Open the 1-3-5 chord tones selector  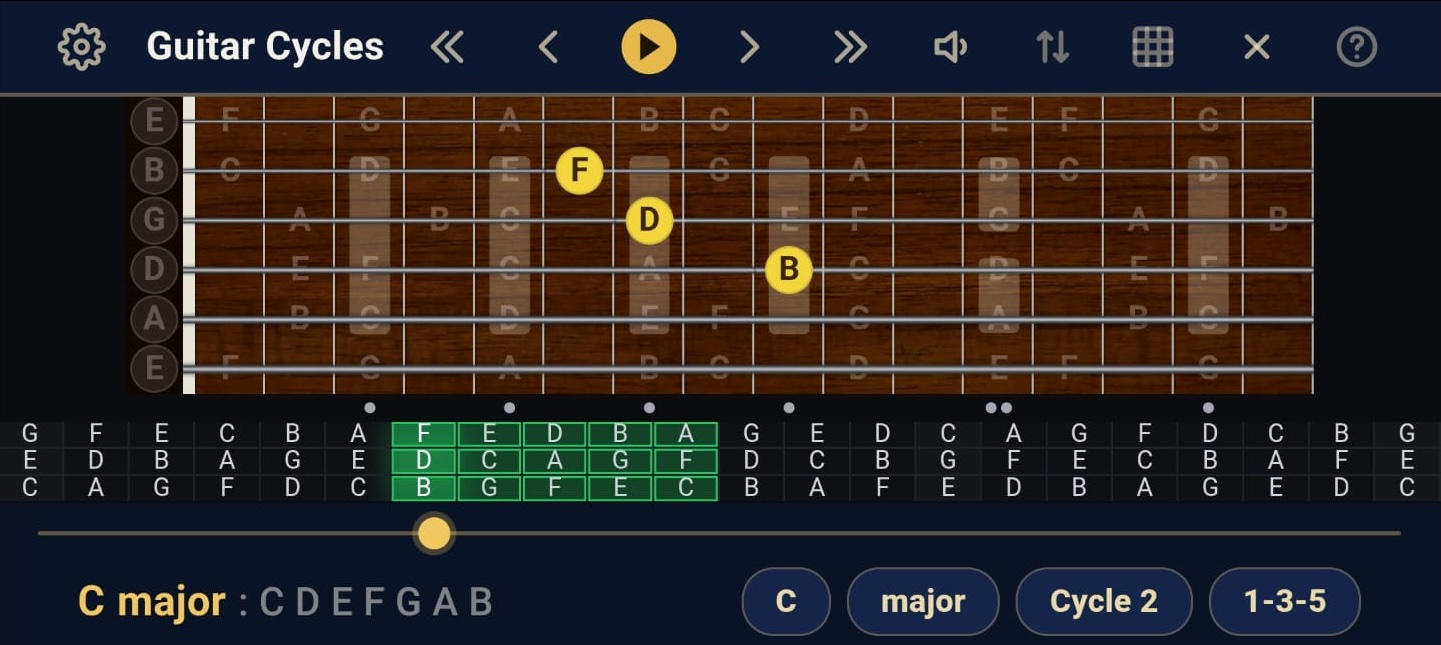click(x=1285, y=601)
